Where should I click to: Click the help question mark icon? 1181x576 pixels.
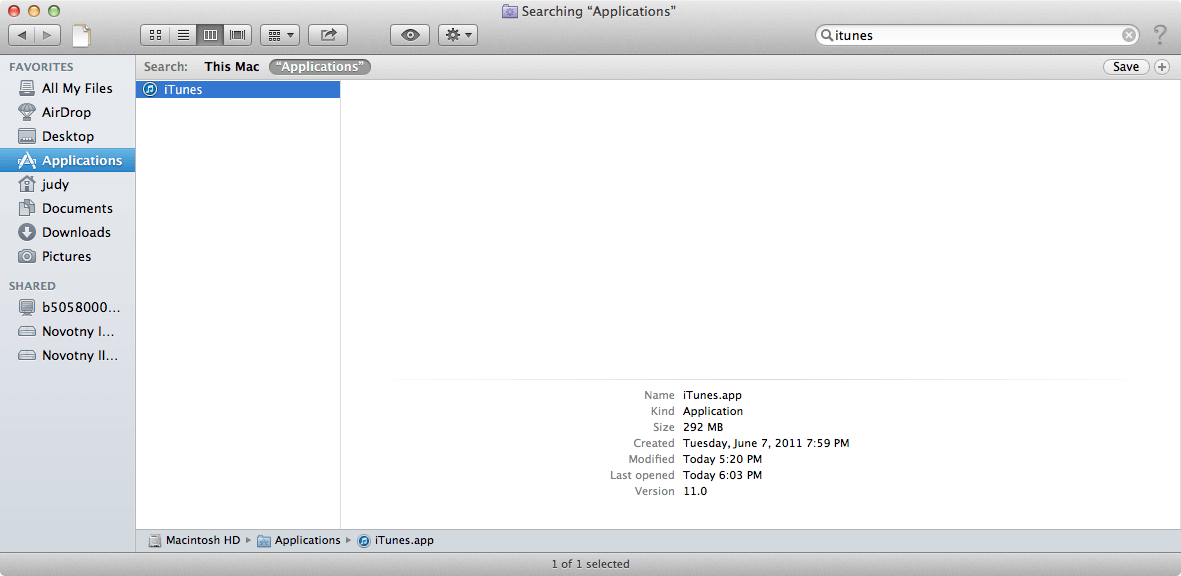1160,35
